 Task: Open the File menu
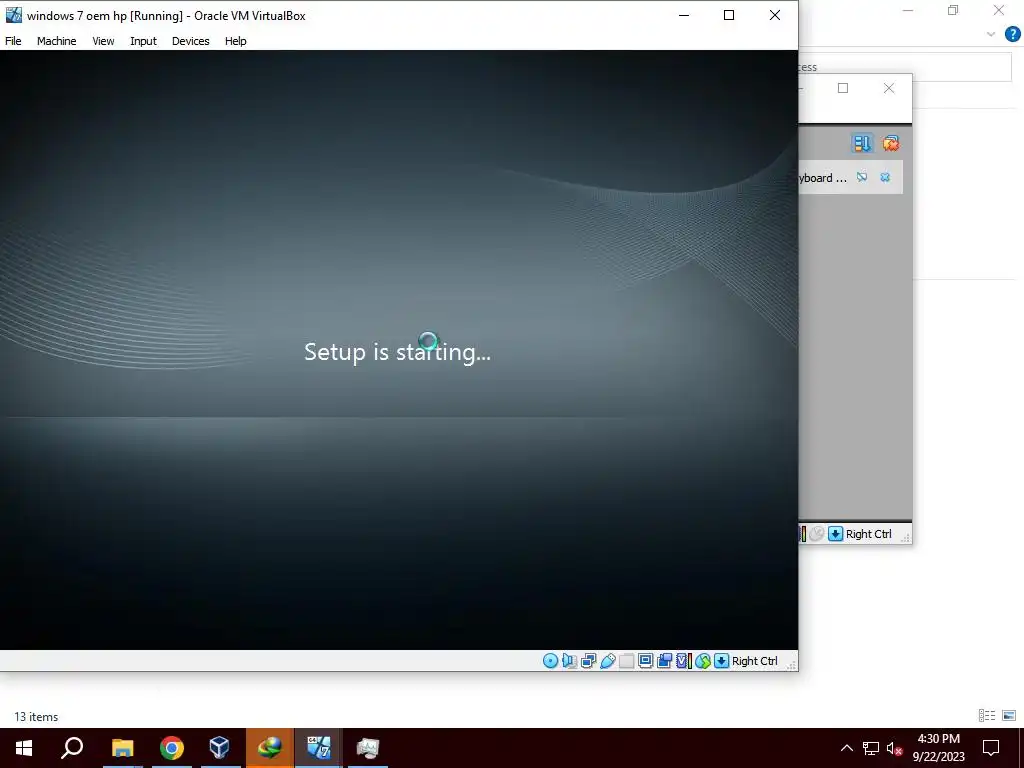pos(13,40)
